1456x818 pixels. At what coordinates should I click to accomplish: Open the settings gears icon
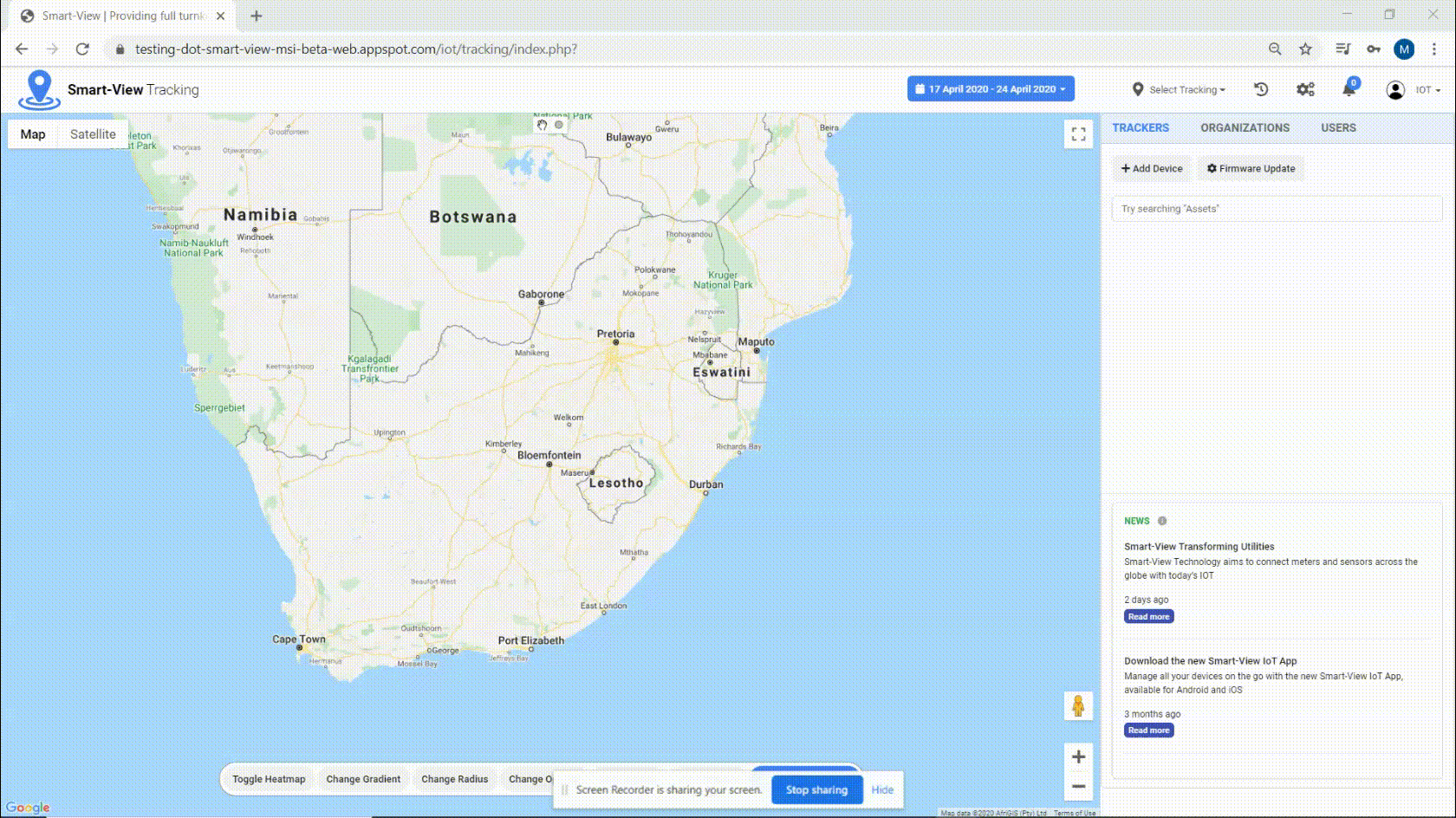1305,89
